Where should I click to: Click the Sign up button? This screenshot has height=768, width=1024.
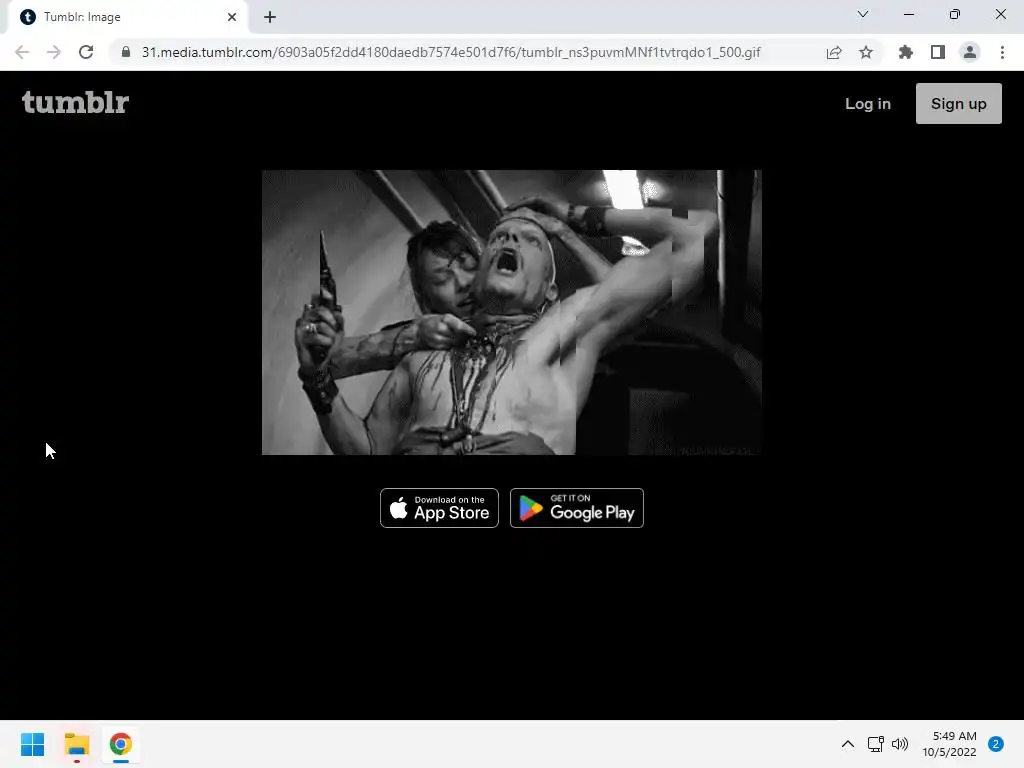pyautogui.click(x=958, y=103)
